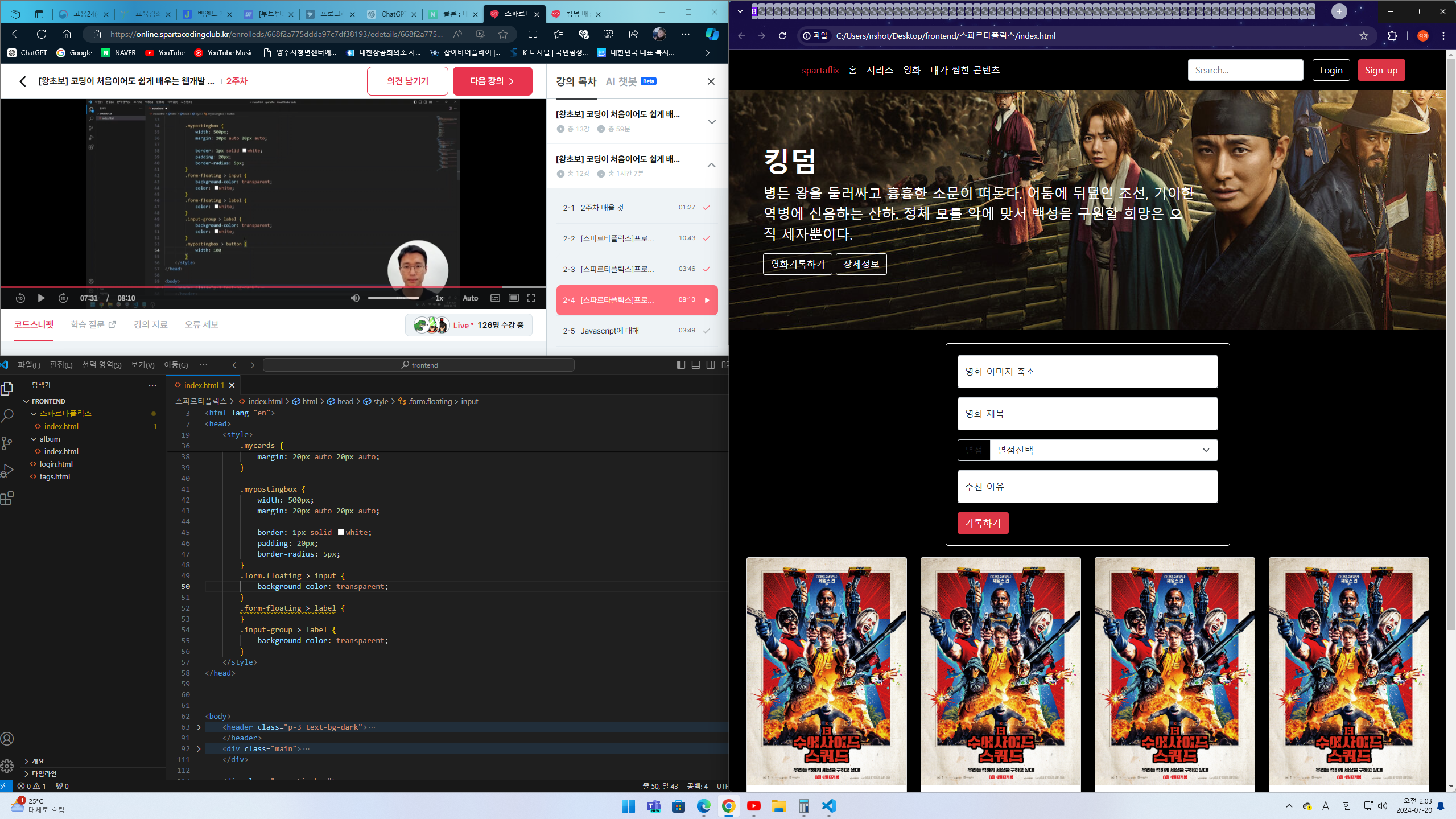This screenshot has height=819, width=1456.
Task: Switch to the 강의 자료 tab
Action: [x=151, y=324]
